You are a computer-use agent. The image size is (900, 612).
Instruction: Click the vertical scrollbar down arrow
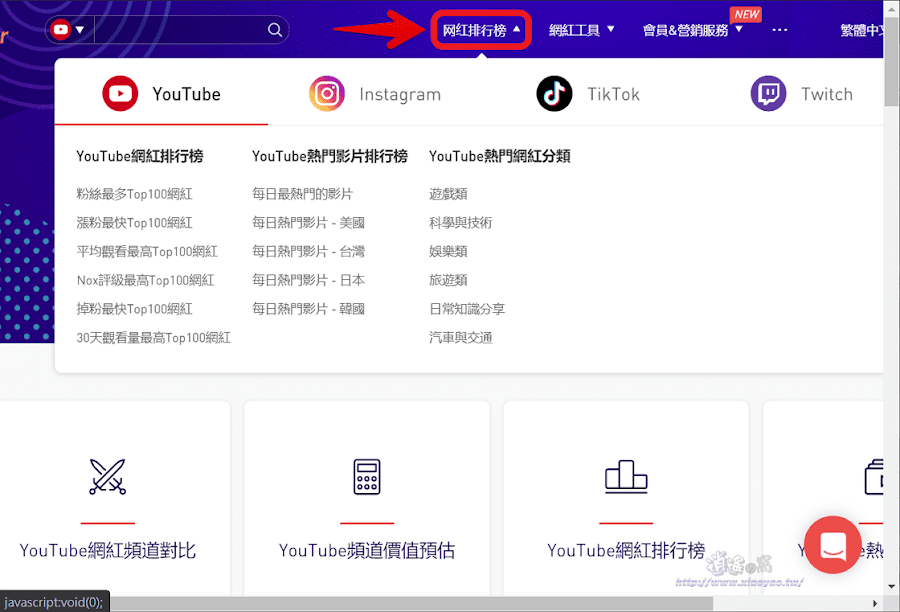click(891, 587)
